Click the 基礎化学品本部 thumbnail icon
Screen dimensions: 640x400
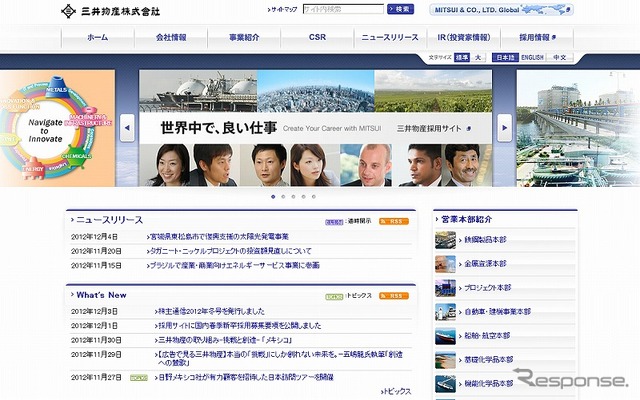click(x=445, y=360)
